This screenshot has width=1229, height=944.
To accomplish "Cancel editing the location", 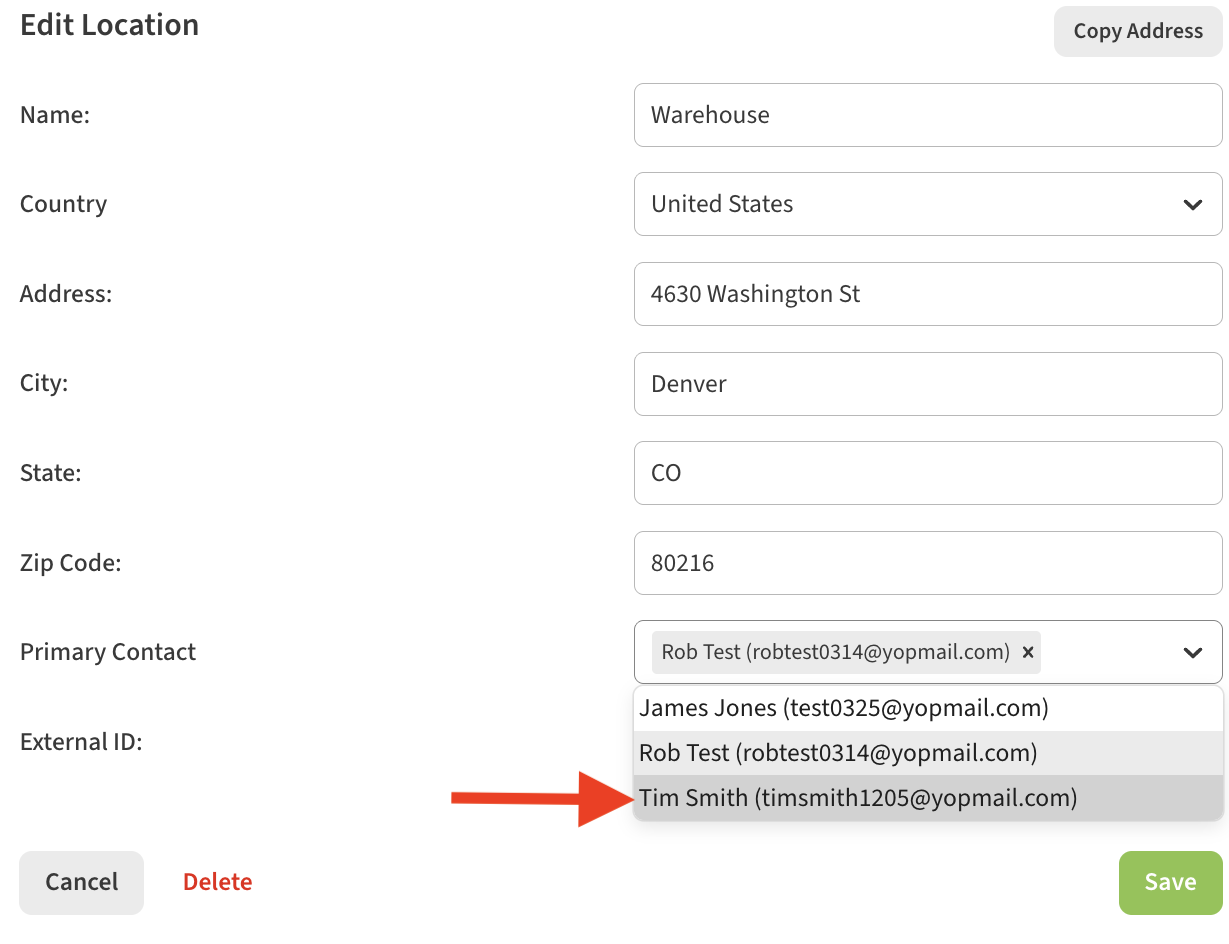I will [x=81, y=882].
